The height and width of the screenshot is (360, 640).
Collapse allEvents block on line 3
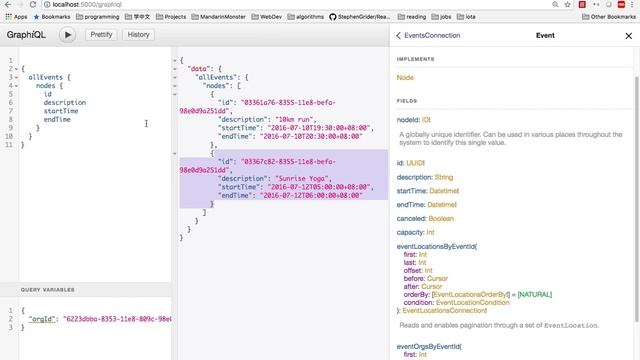point(16,78)
